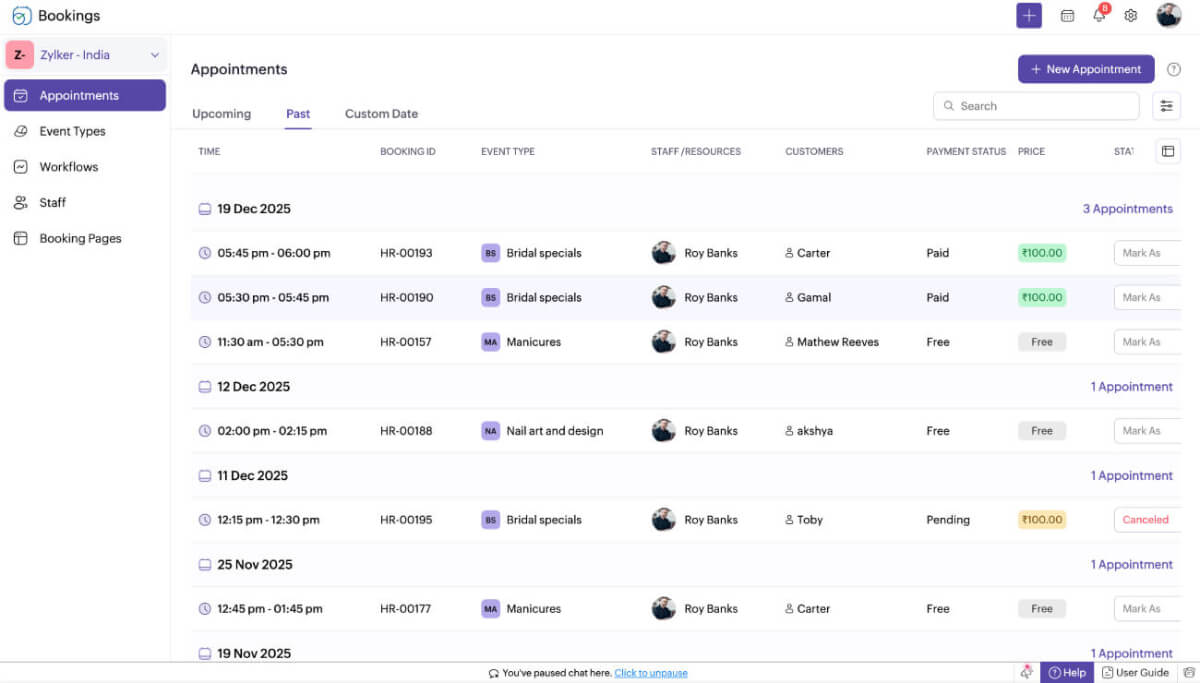The height and width of the screenshot is (683, 1200).
Task: Switch to the Upcoming tab
Action: [x=221, y=114]
